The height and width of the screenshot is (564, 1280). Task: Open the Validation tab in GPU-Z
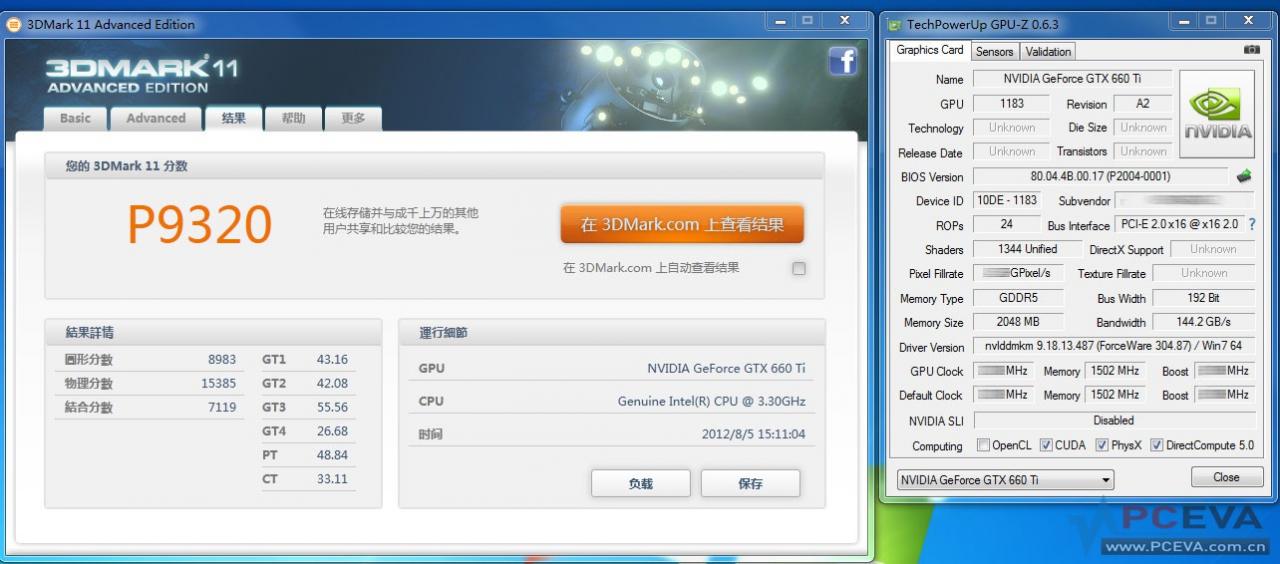[1048, 51]
